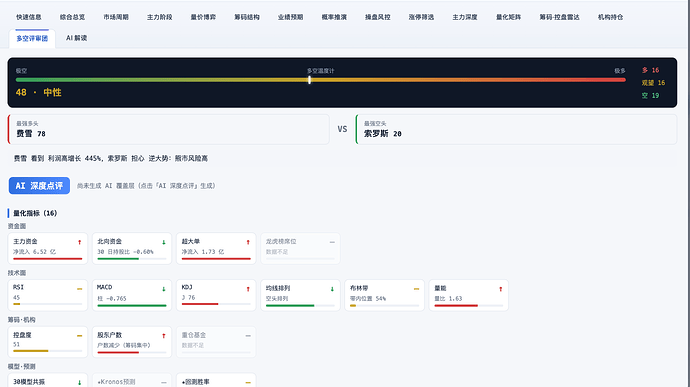Click the red up arrow on 主力资金
690x387 pixels.
[x=80, y=242]
